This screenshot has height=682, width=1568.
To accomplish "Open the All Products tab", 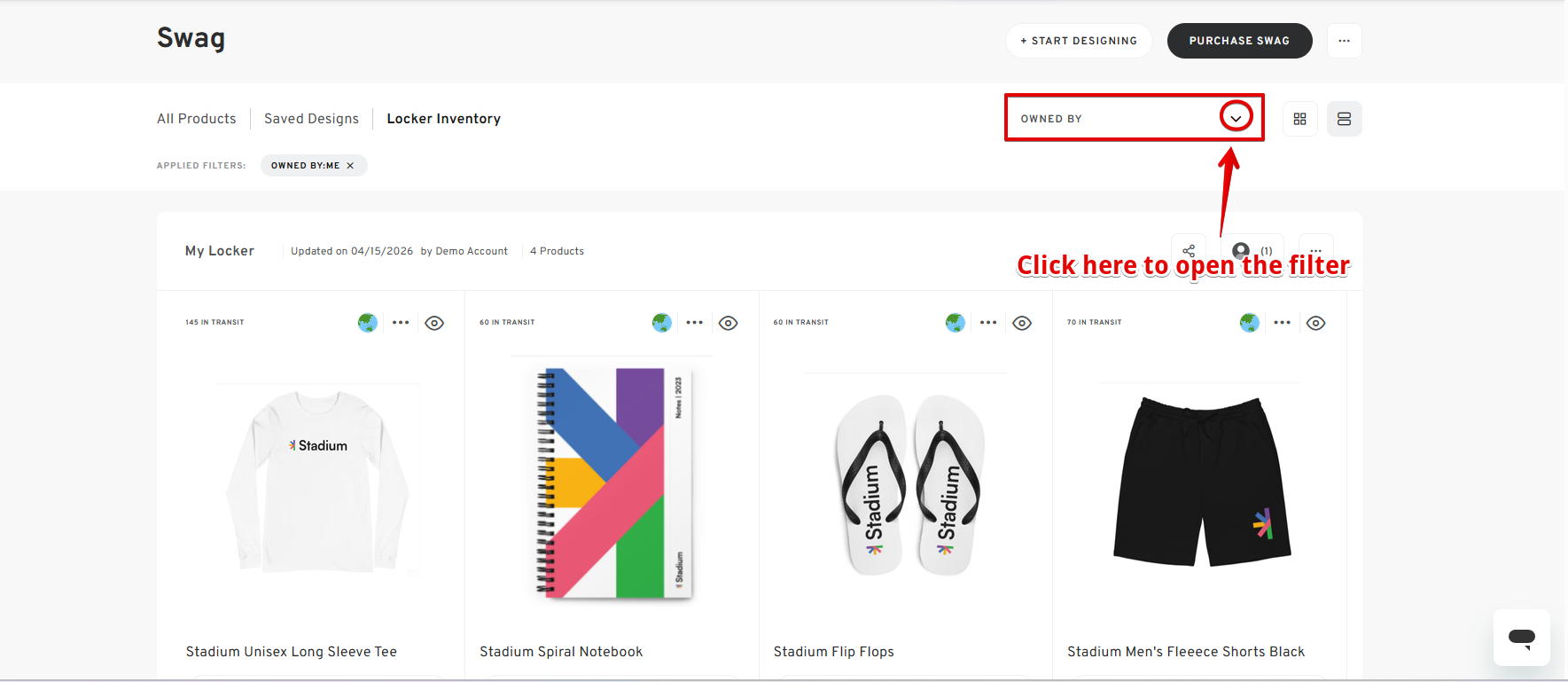I will pyautogui.click(x=197, y=119).
